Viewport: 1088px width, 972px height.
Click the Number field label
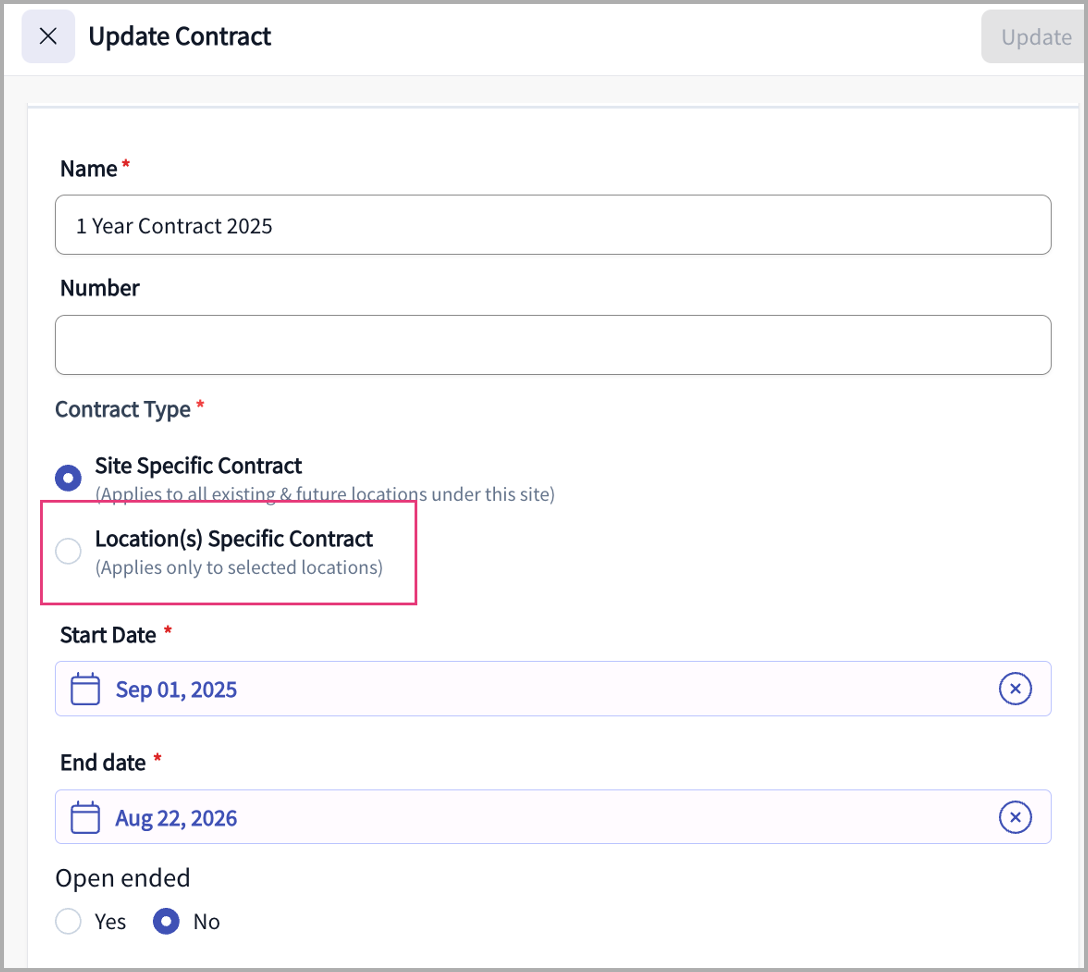tap(99, 288)
